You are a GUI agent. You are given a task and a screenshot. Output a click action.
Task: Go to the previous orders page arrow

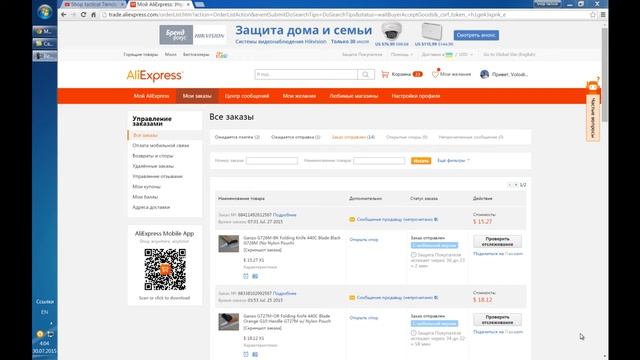click(x=509, y=185)
